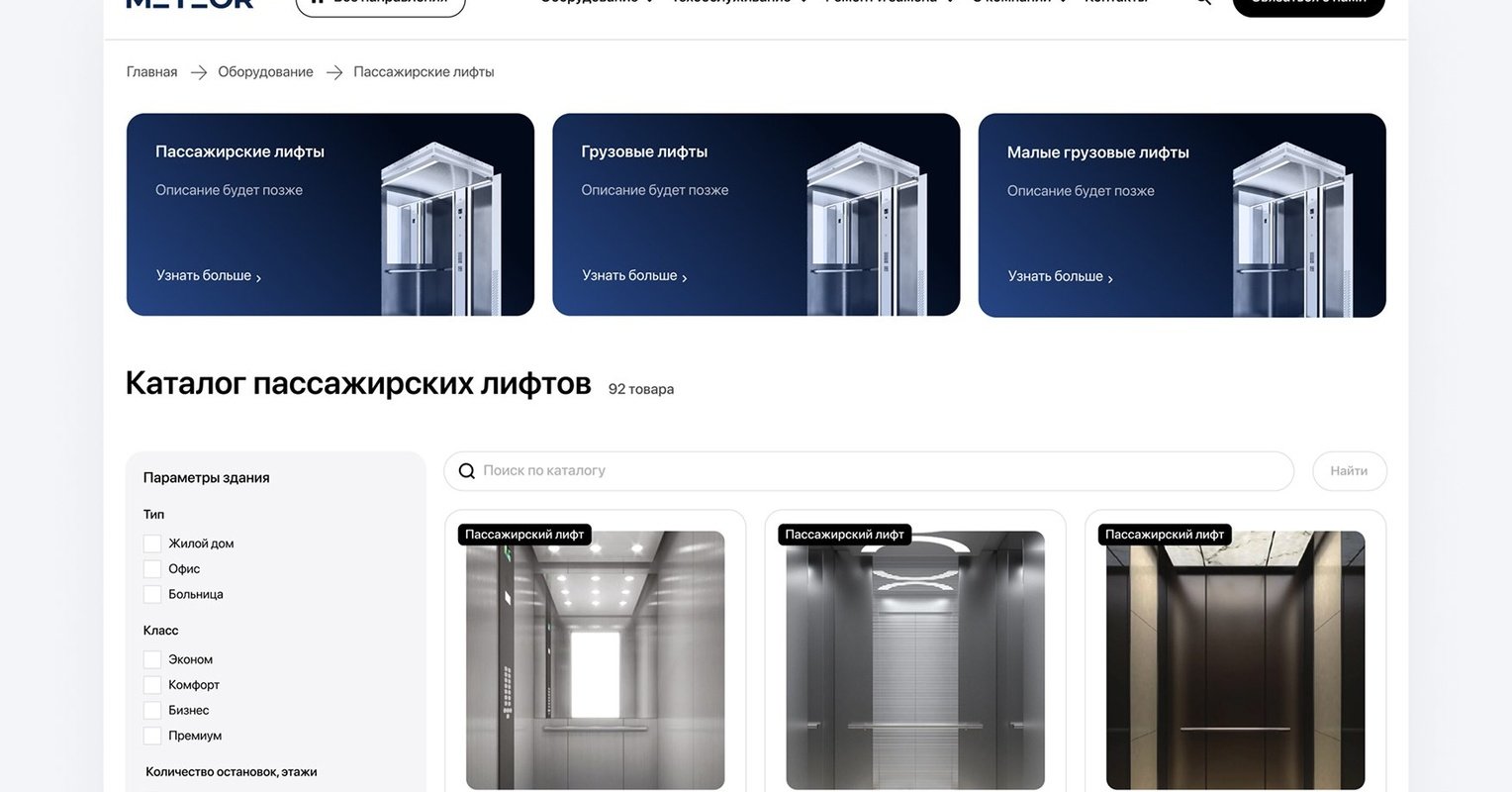This screenshot has height=792, width=1512.
Task: Click Узнать больше on the Пассажирские лифты card
Action: pos(209,276)
